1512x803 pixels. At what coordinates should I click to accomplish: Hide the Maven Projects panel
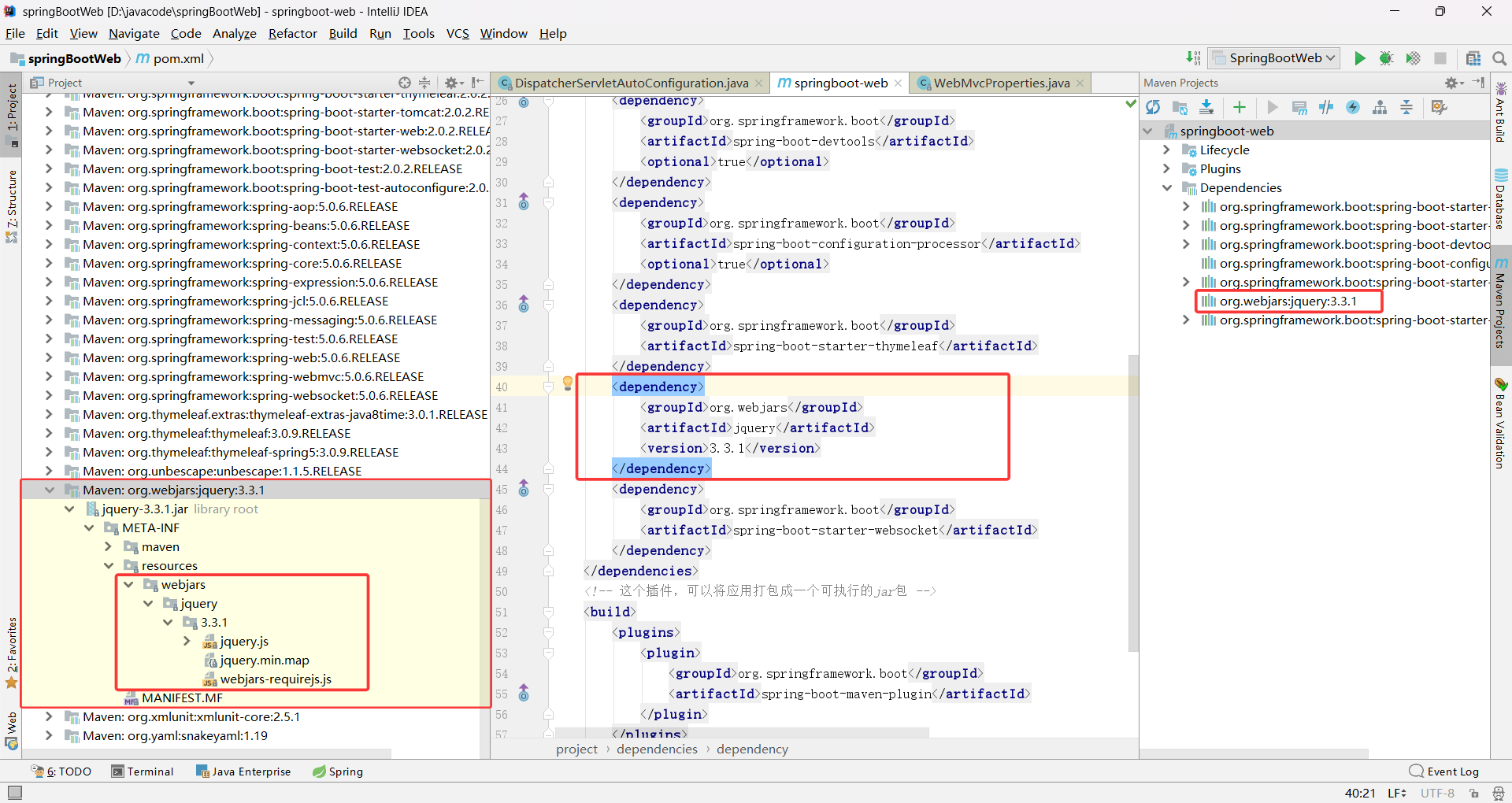1478,83
